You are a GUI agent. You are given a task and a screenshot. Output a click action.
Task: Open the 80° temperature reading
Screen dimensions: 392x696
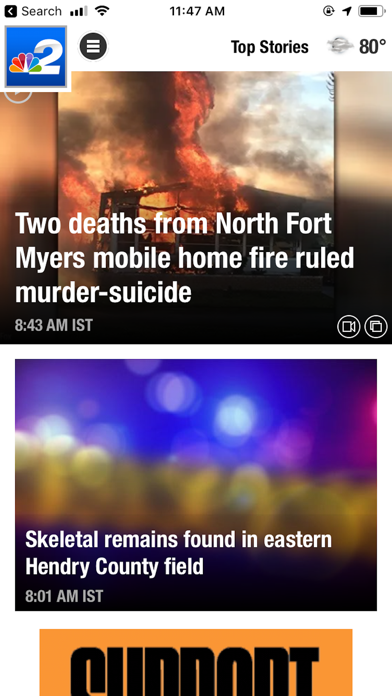pos(372,46)
